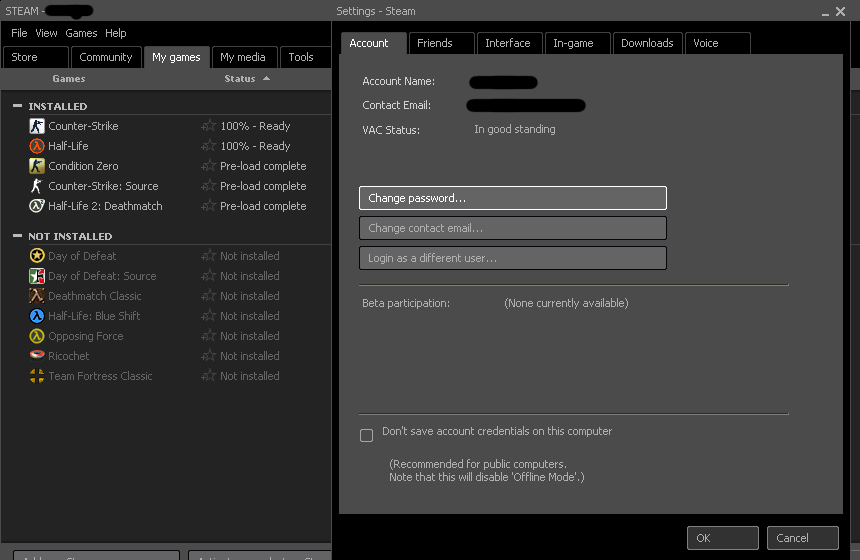Open the Downloads settings tab
Viewport: 860px width, 560px height.
(647, 43)
